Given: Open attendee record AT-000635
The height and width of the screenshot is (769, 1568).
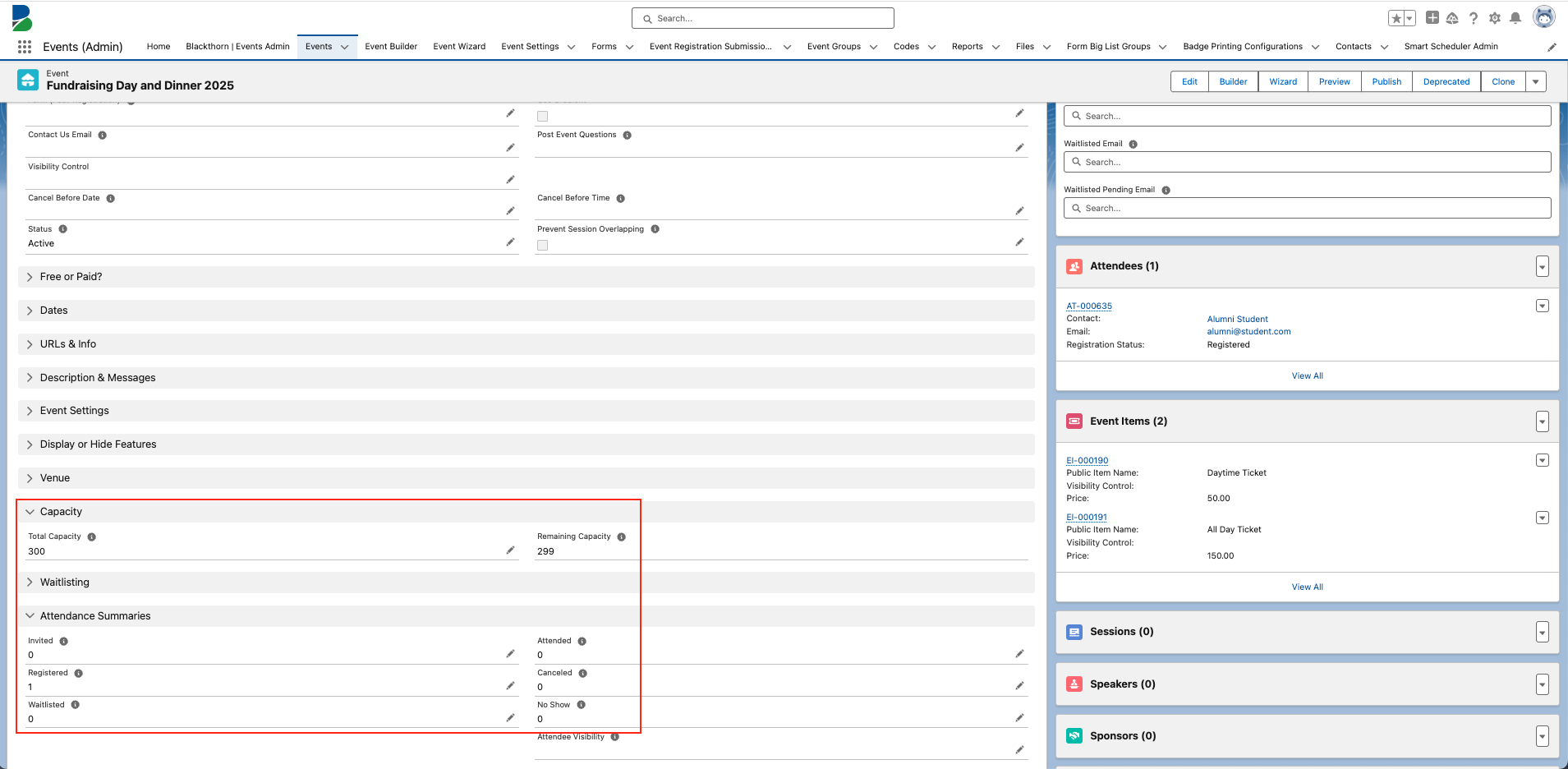Looking at the screenshot, I should click(1089, 306).
